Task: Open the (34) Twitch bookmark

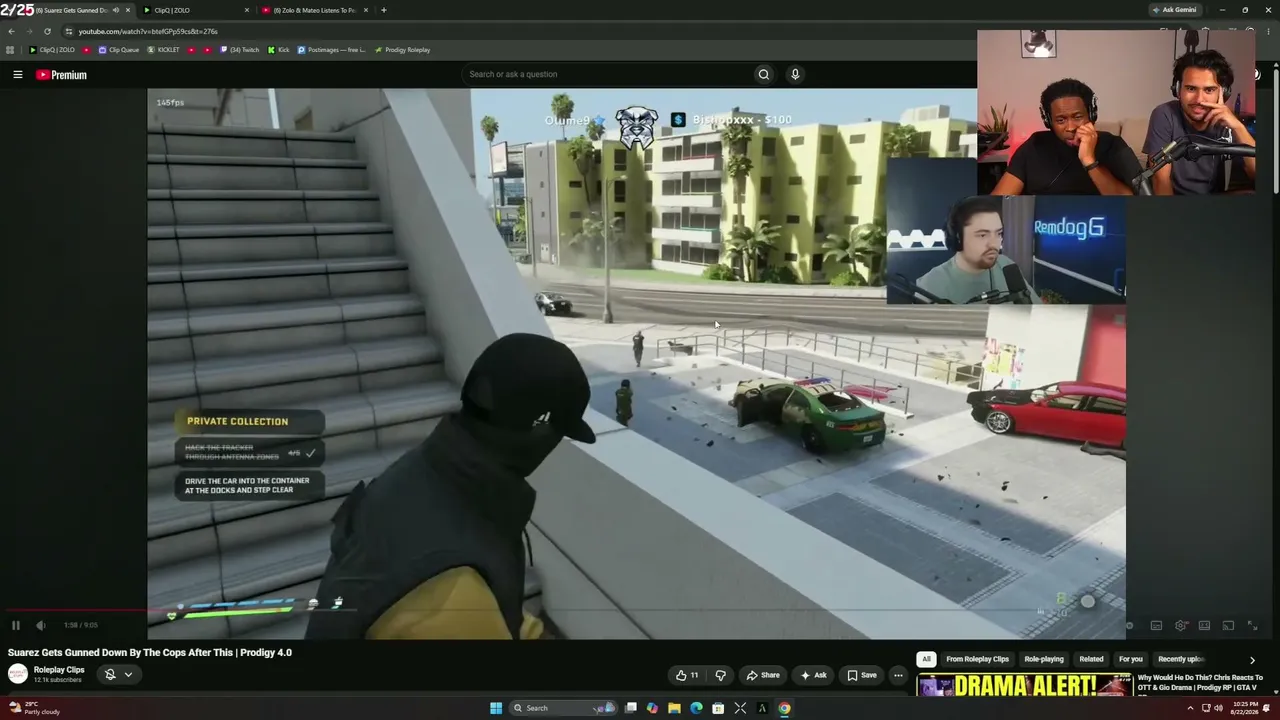Action: [x=239, y=50]
